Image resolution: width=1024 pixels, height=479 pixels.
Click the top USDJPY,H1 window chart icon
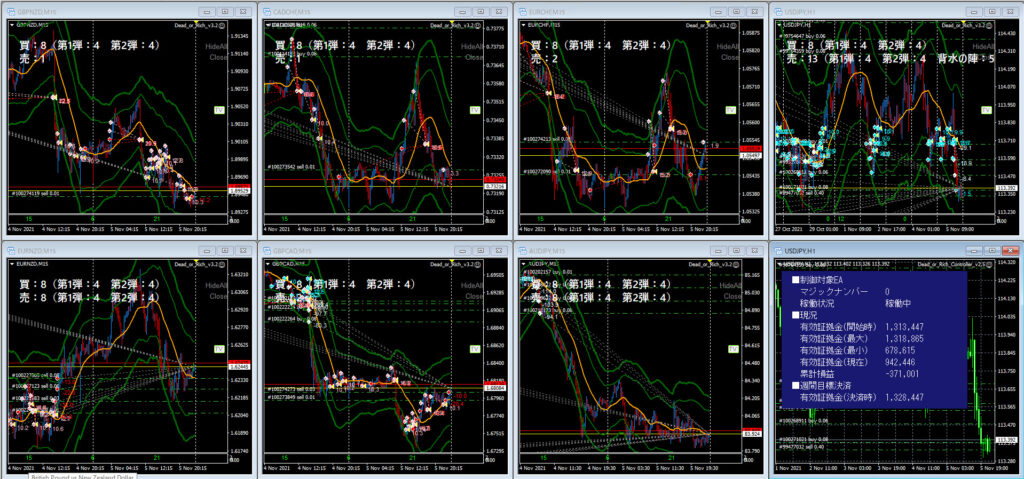click(x=778, y=12)
